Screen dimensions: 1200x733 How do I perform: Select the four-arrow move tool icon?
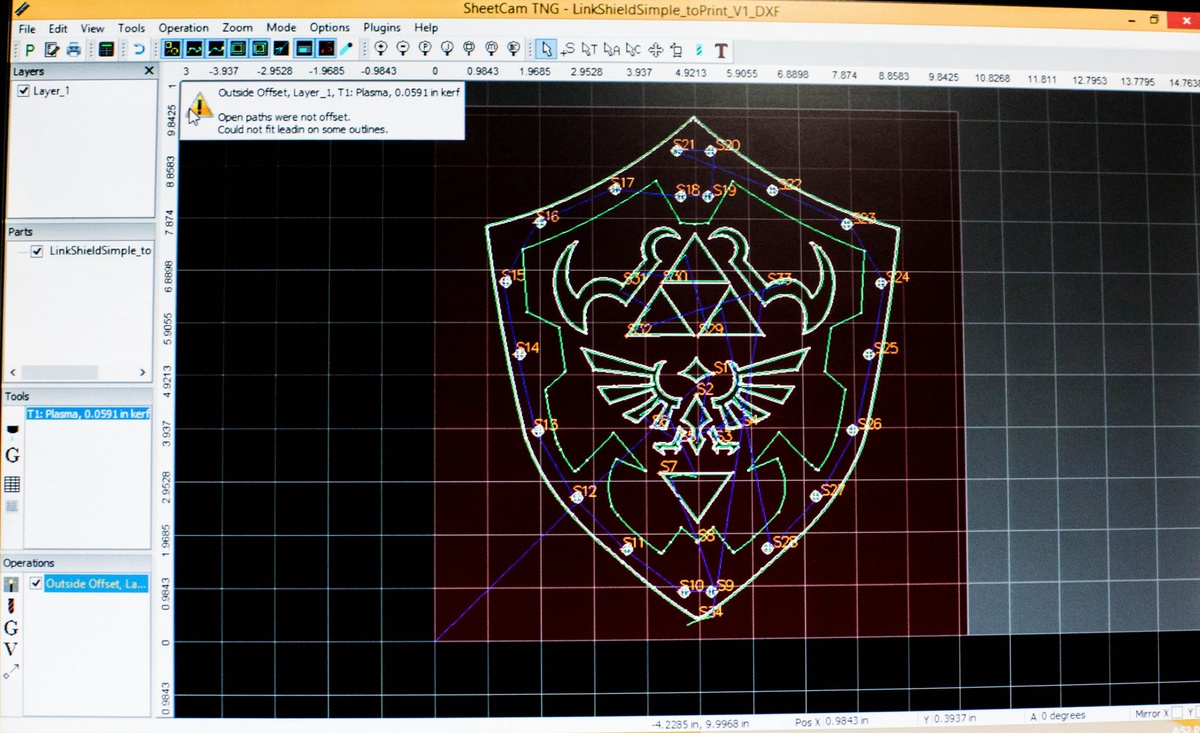655,48
